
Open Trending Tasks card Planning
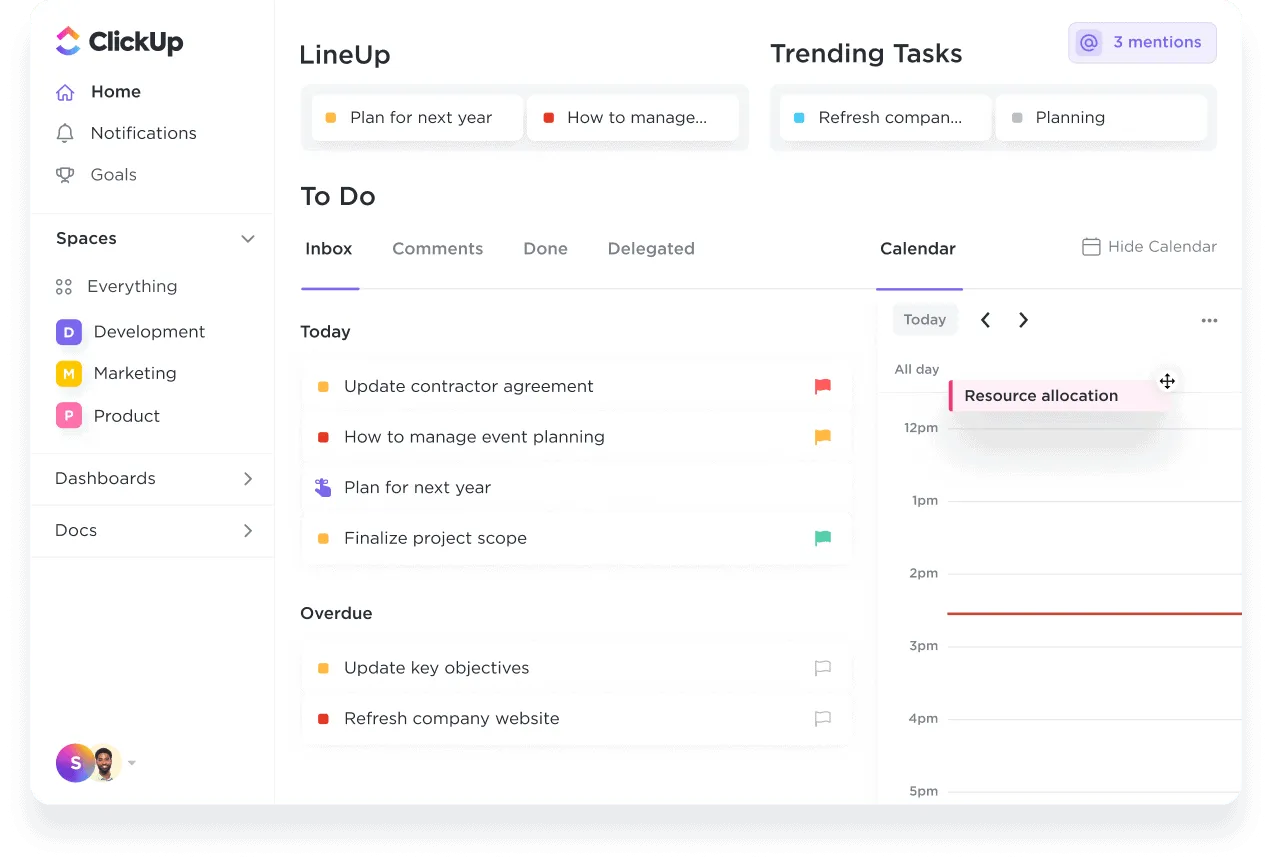coord(1102,118)
